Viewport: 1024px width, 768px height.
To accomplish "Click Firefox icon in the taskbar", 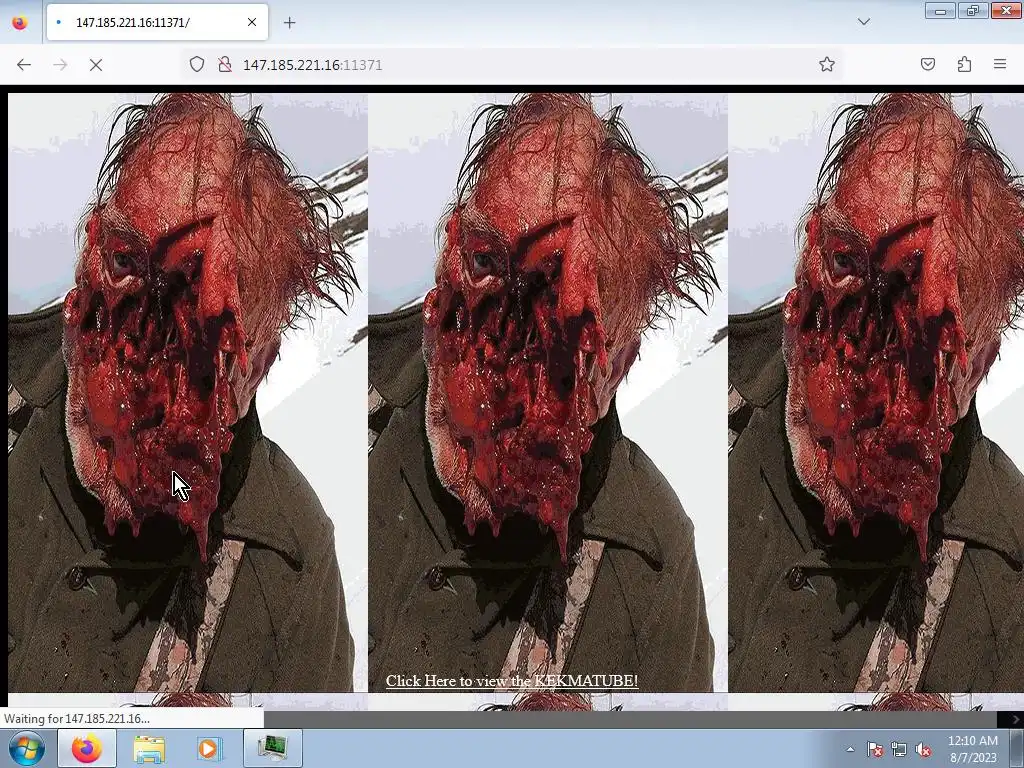I will 88,748.
